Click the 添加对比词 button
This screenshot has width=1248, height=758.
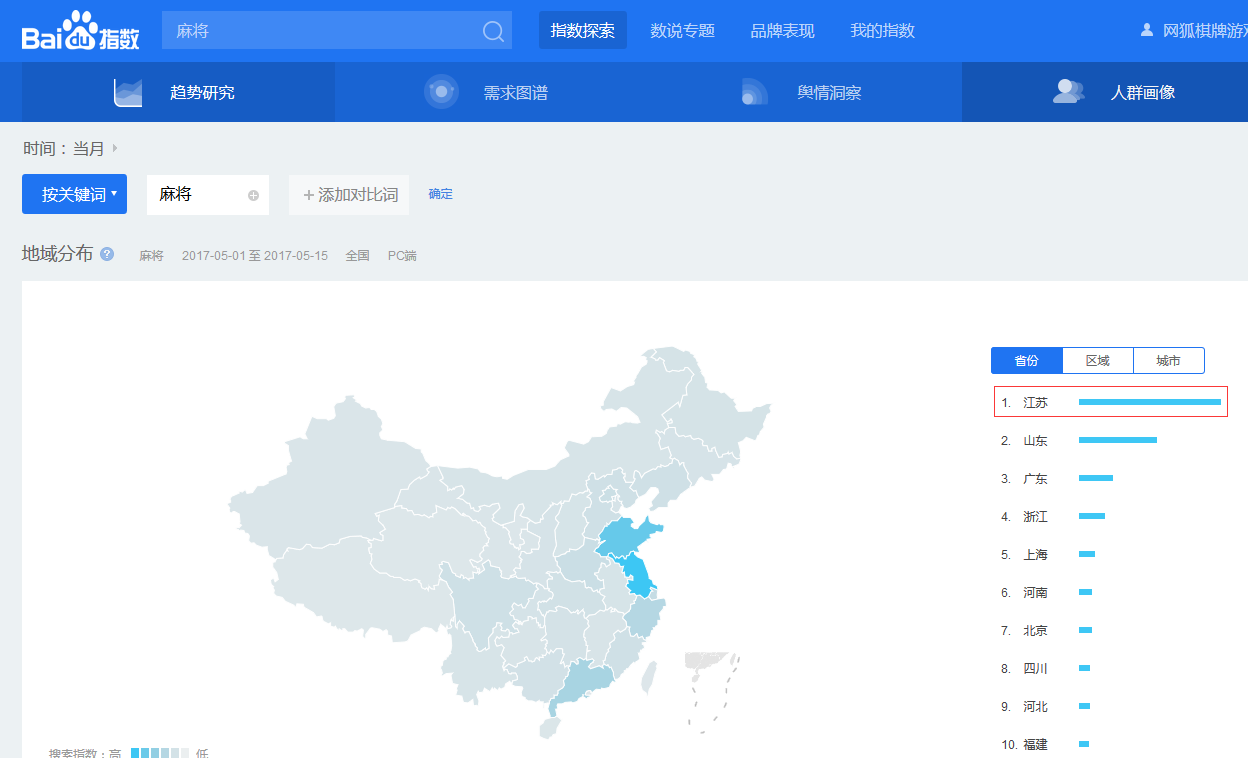pyautogui.click(x=349, y=195)
